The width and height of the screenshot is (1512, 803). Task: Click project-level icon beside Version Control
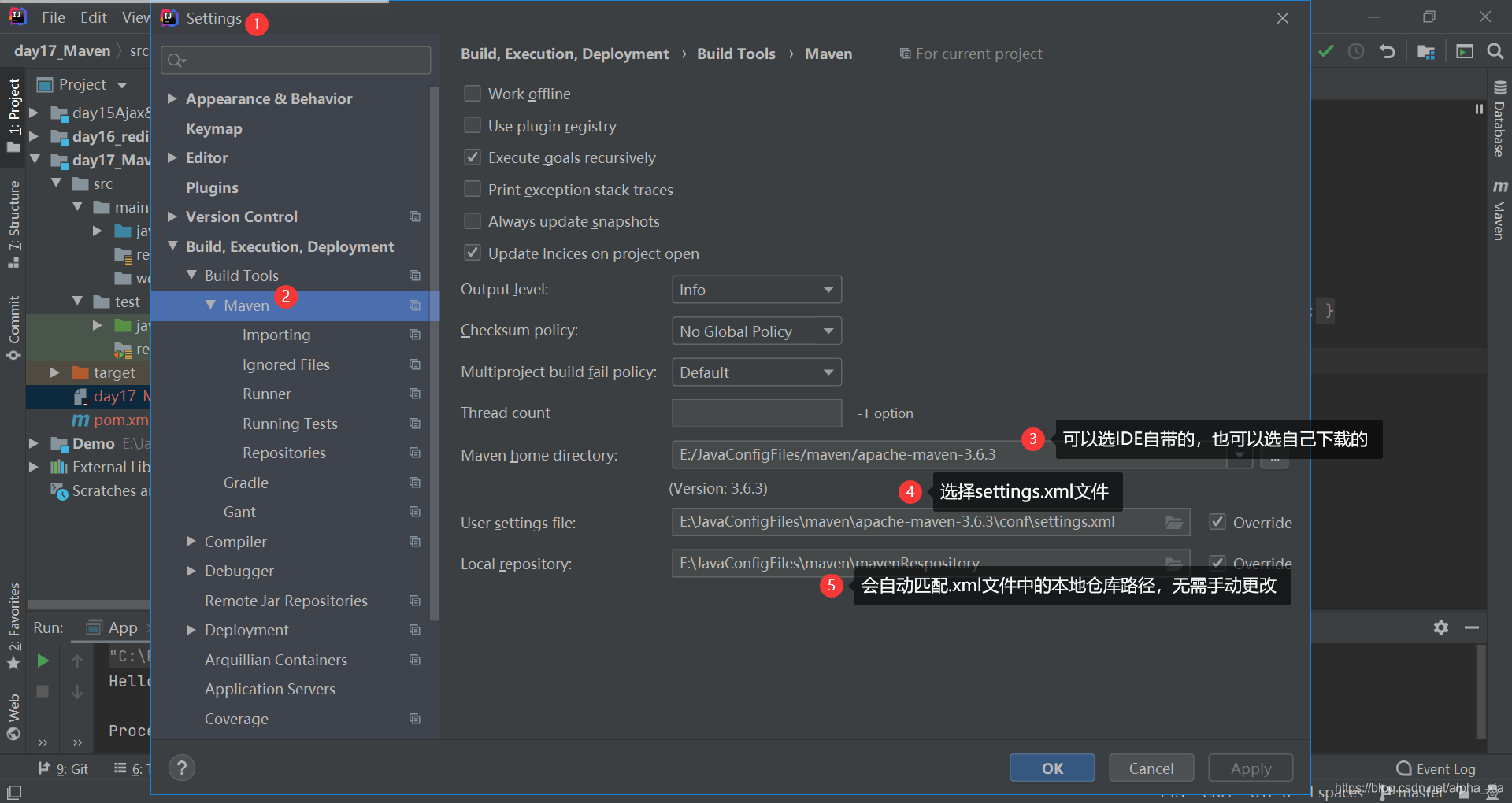click(x=415, y=216)
